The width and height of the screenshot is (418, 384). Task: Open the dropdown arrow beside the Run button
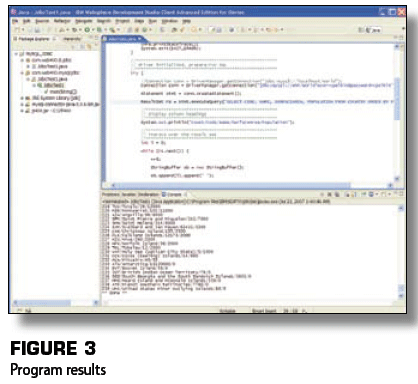tap(92, 30)
